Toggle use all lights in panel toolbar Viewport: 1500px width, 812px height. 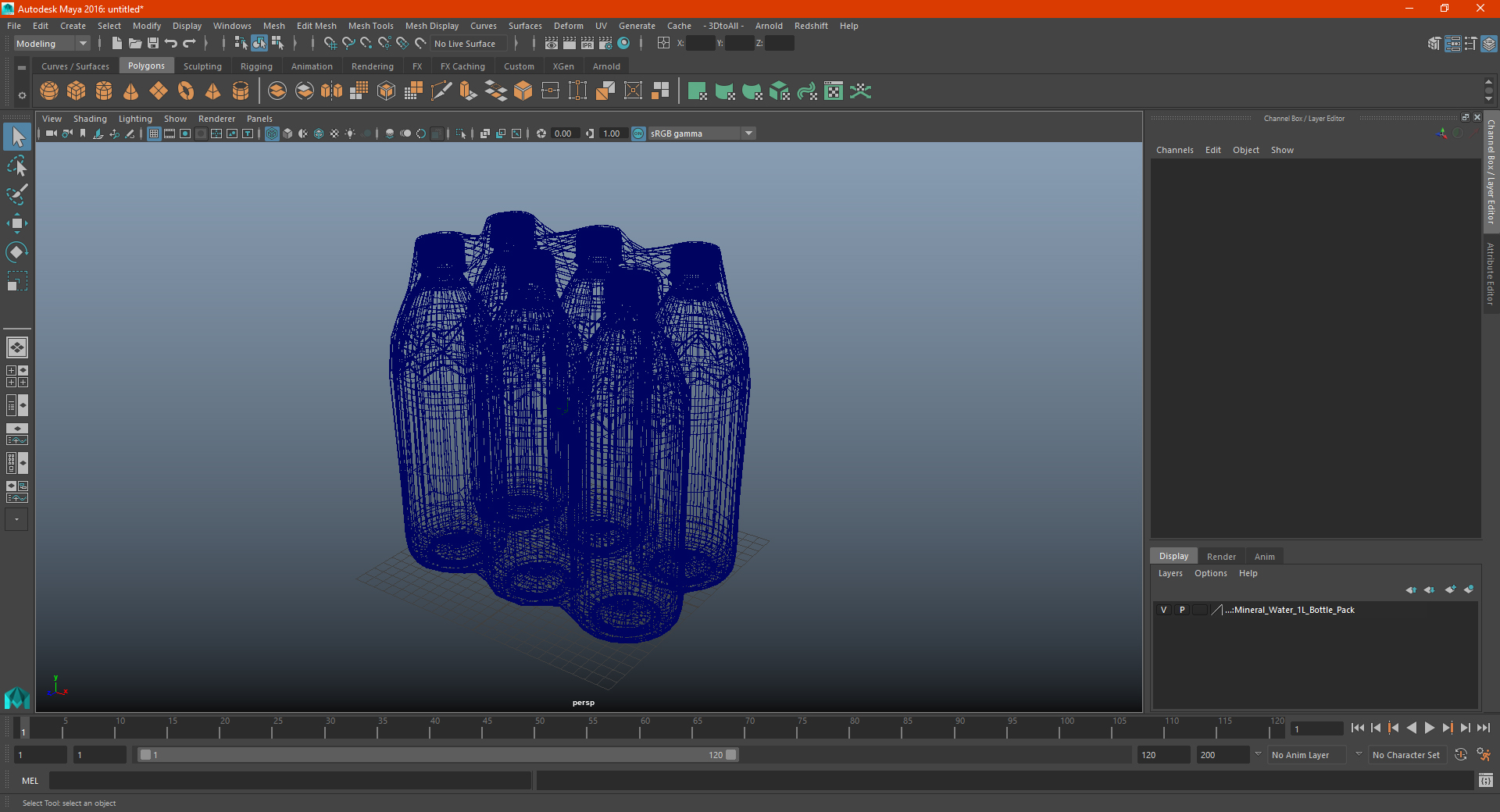350,134
